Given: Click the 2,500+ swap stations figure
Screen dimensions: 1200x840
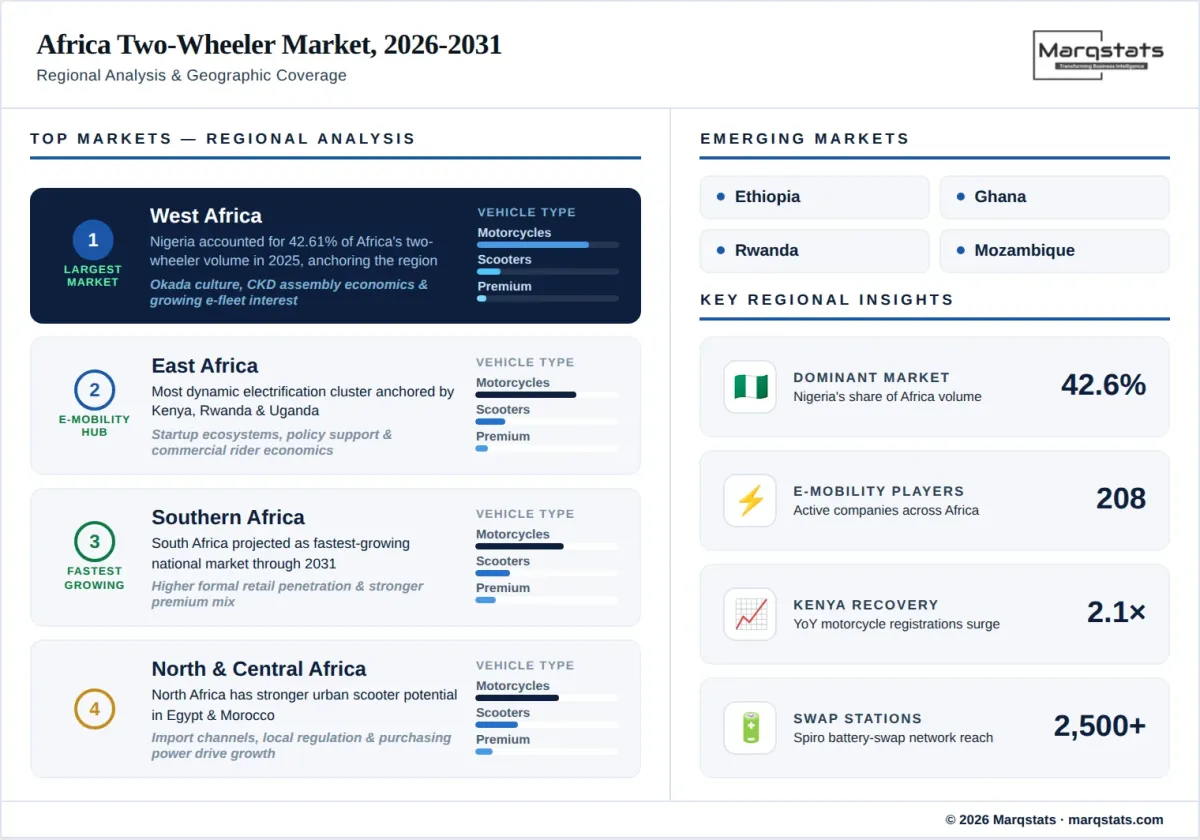Looking at the screenshot, I should [1099, 726].
